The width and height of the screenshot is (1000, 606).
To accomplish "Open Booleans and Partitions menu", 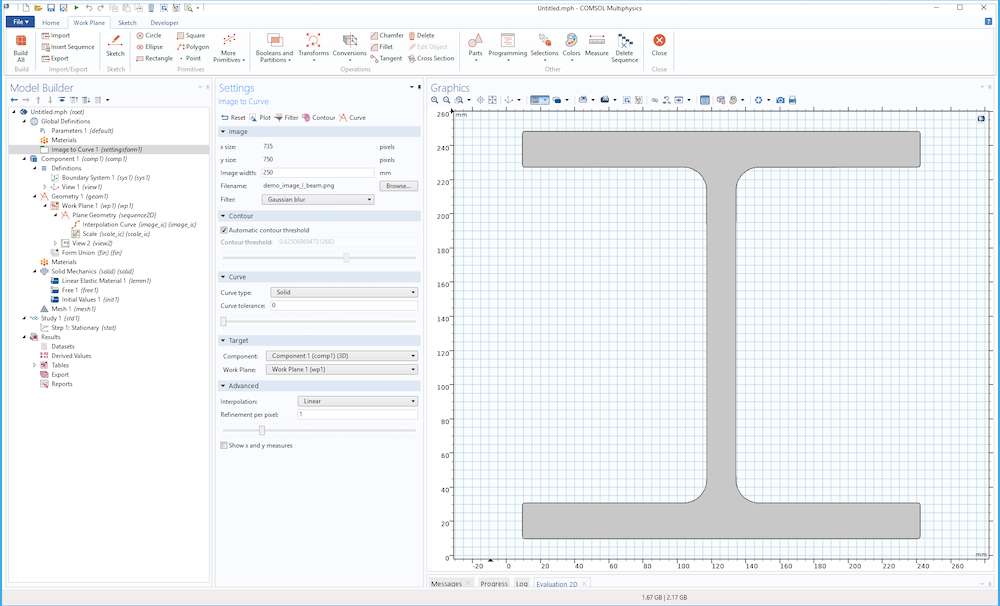I will (x=274, y=48).
